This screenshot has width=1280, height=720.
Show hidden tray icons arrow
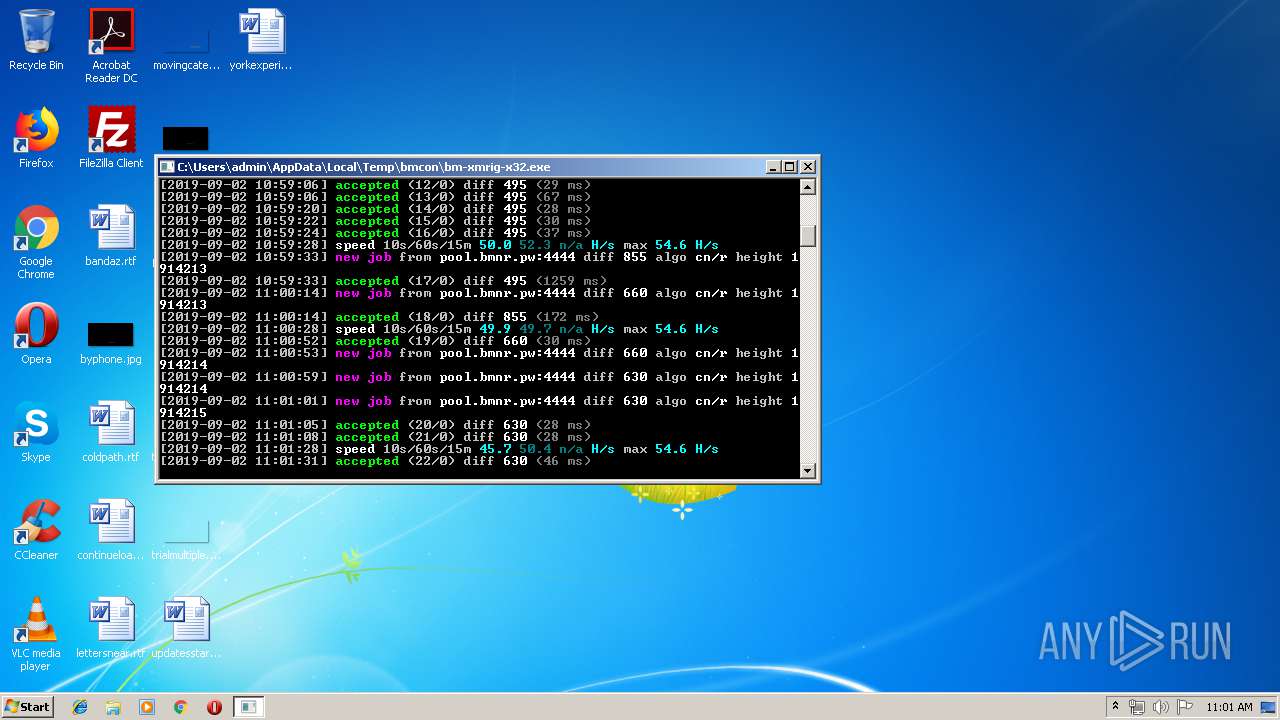(x=1115, y=707)
